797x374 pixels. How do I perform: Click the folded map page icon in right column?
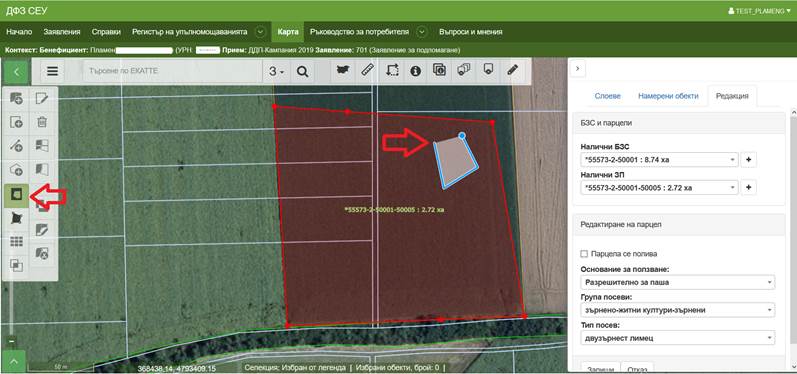point(42,170)
